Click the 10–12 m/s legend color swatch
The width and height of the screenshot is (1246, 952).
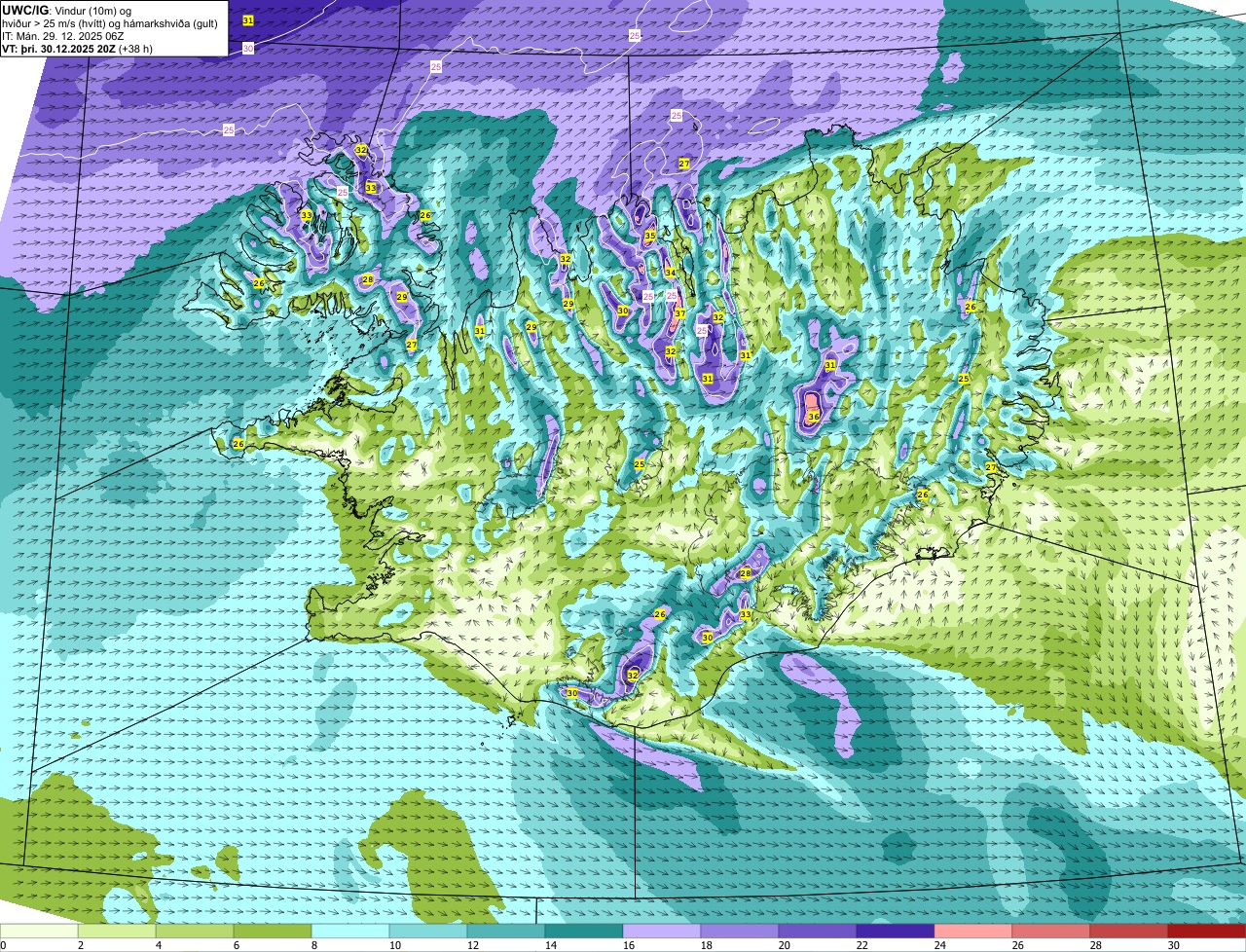click(x=428, y=931)
